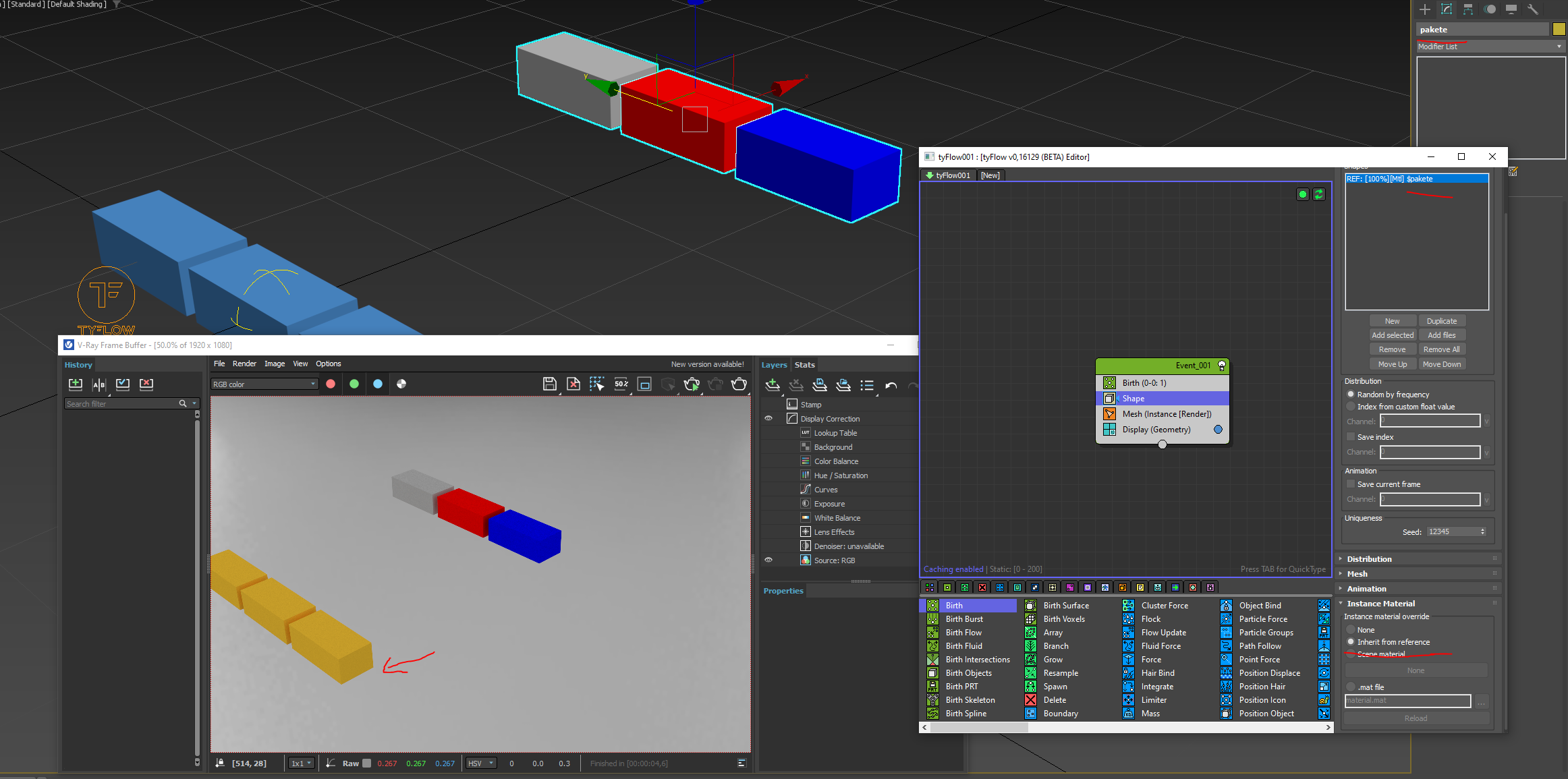Expand the Distribution rollout
The width and height of the screenshot is (1568, 779).
[x=1369, y=559]
